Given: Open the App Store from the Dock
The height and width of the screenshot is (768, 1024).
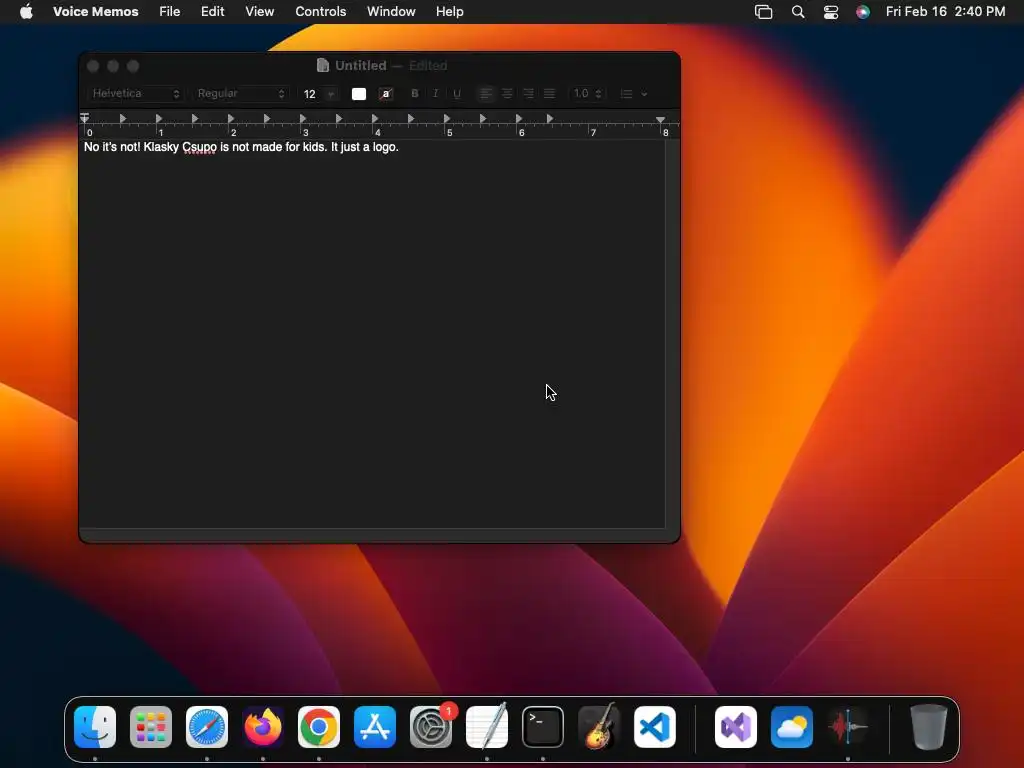Looking at the screenshot, I should tap(375, 727).
